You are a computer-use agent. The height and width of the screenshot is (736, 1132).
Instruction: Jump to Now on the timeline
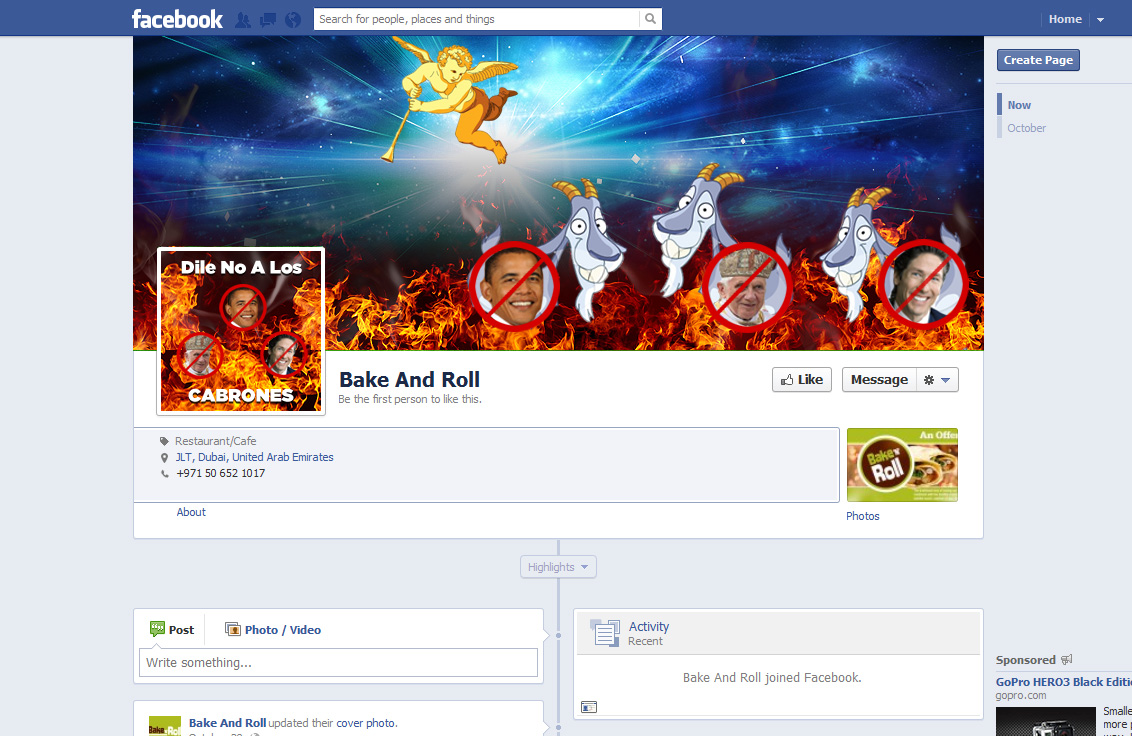point(1019,105)
